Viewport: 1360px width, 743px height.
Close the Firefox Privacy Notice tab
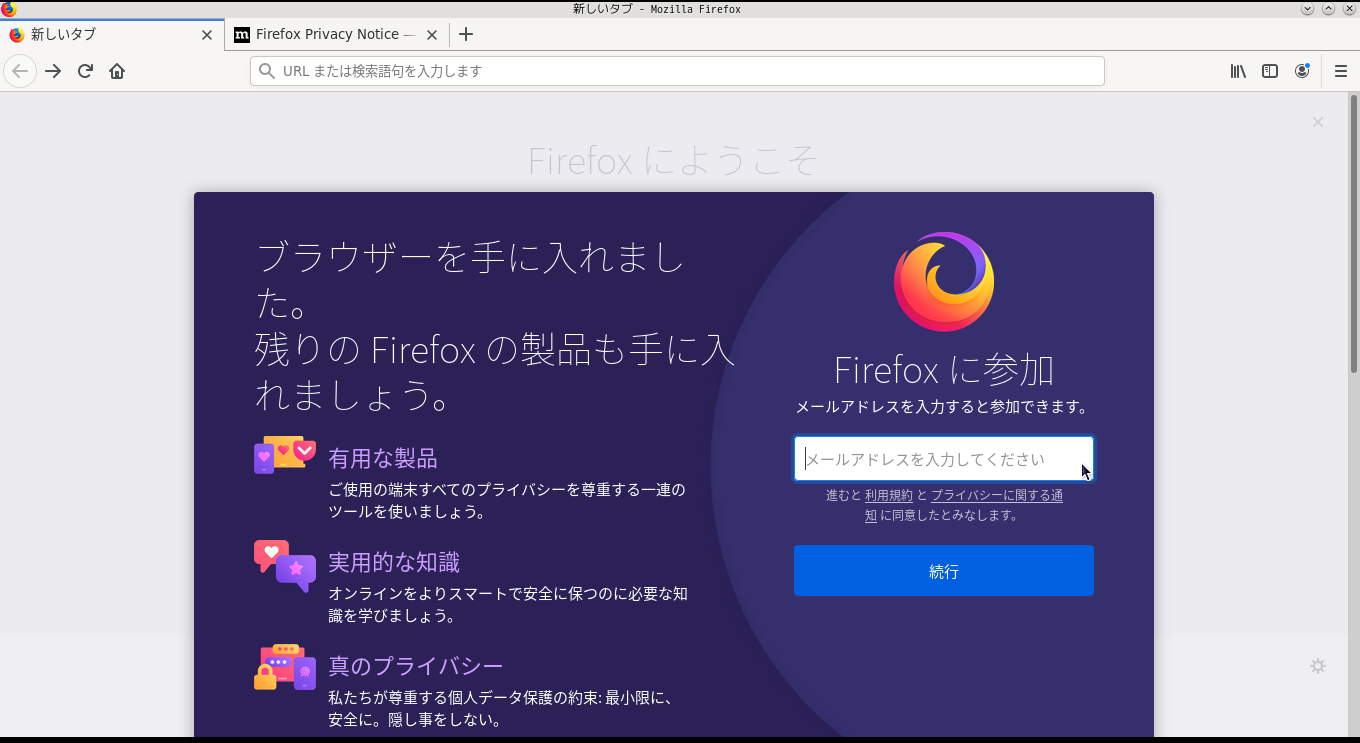[432, 34]
